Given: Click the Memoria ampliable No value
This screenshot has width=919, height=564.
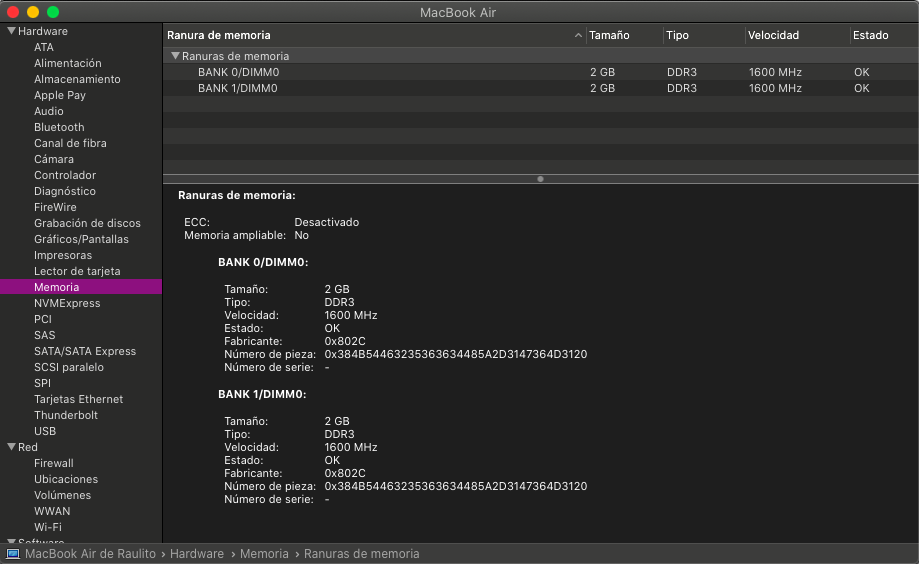Looking at the screenshot, I should (301, 235).
